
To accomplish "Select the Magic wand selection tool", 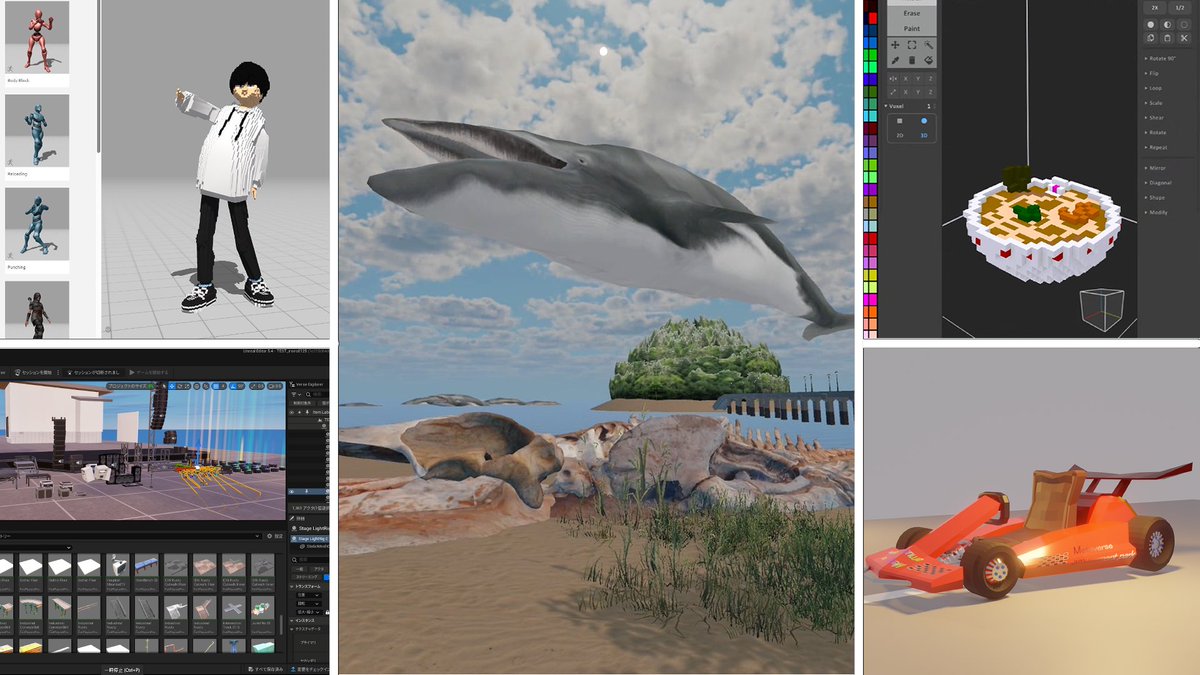I will pyautogui.click(x=929, y=44).
